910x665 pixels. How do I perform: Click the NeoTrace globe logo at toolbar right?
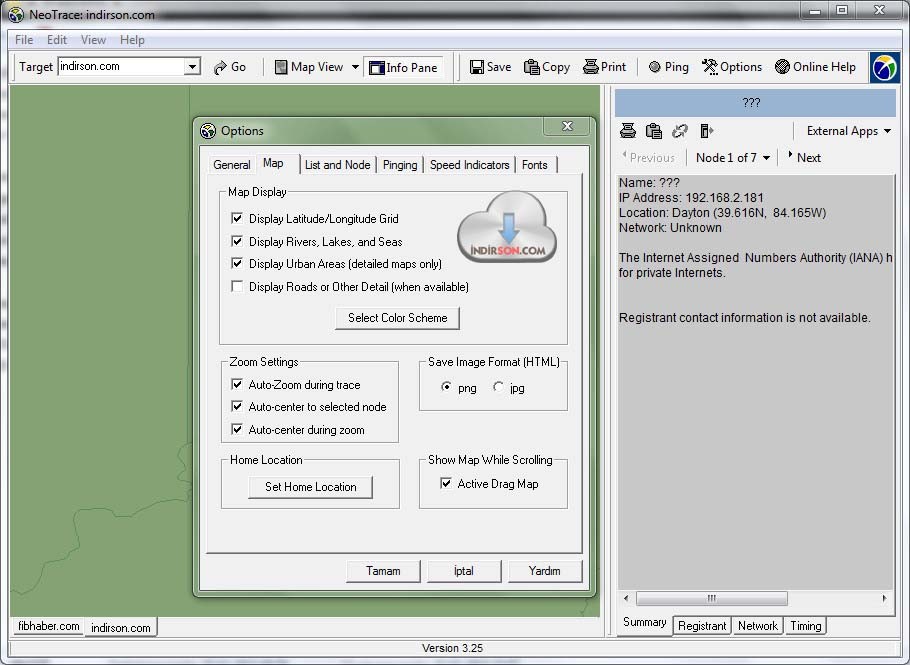point(884,67)
